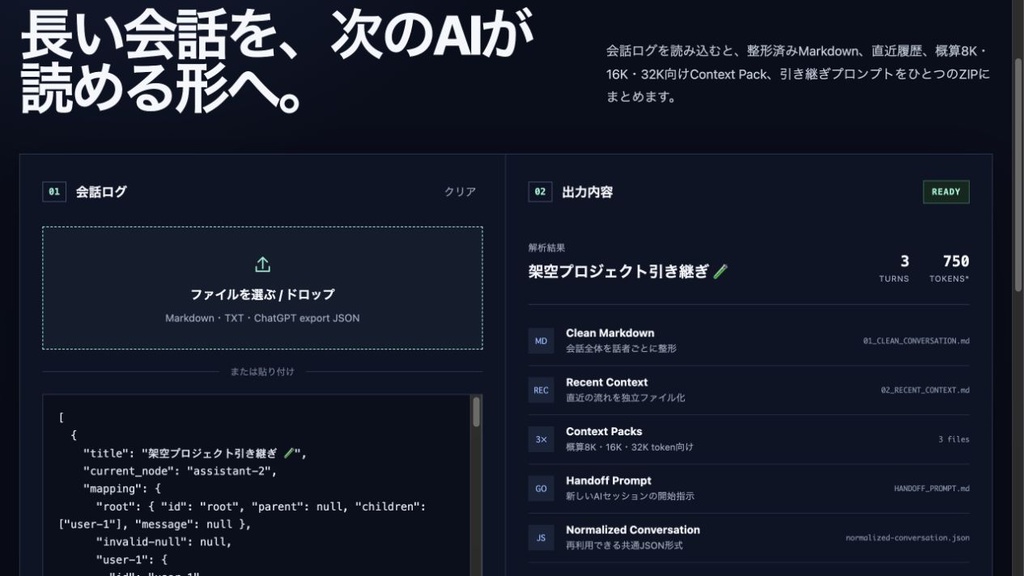Click the normalized-conversation.json file name
The width and height of the screenshot is (1024, 576).
point(907,538)
